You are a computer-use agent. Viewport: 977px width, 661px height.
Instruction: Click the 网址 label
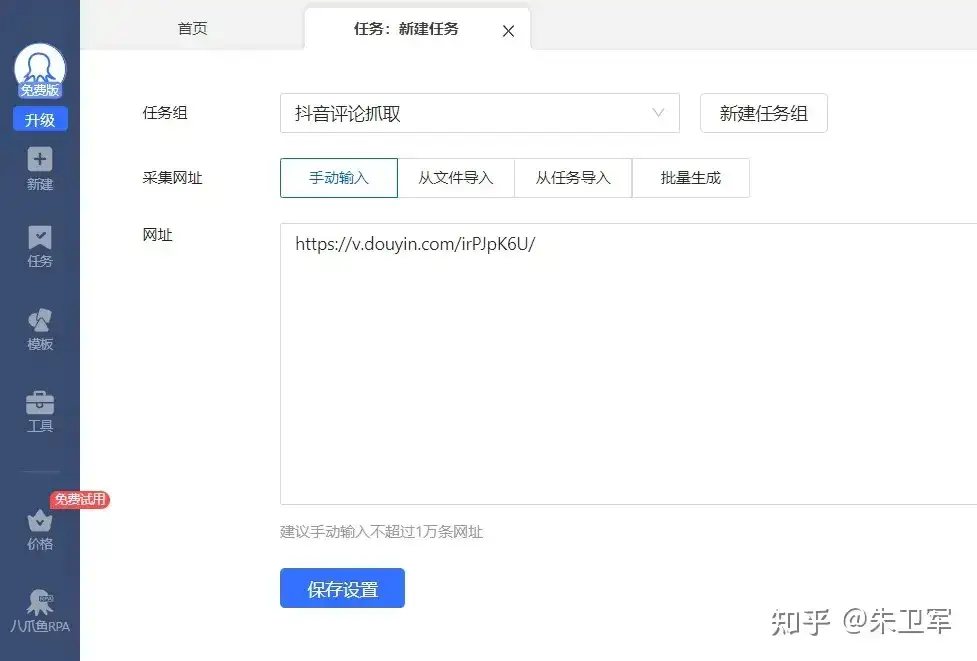pos(158,235)
